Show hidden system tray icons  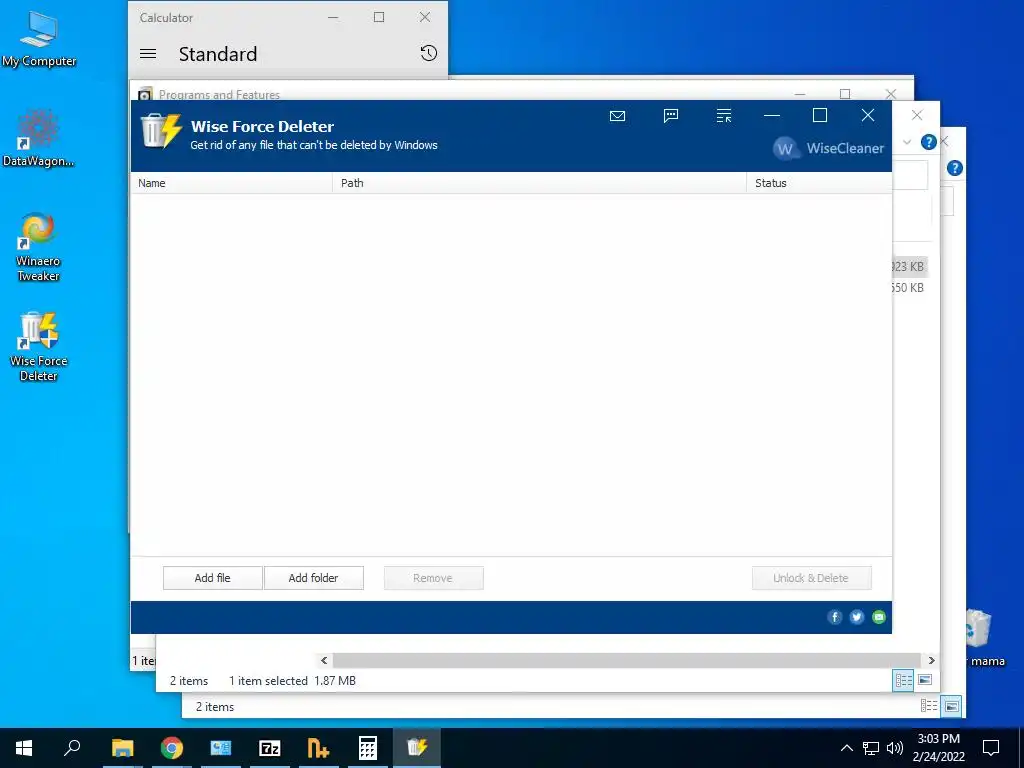click(x=846, y=748)
